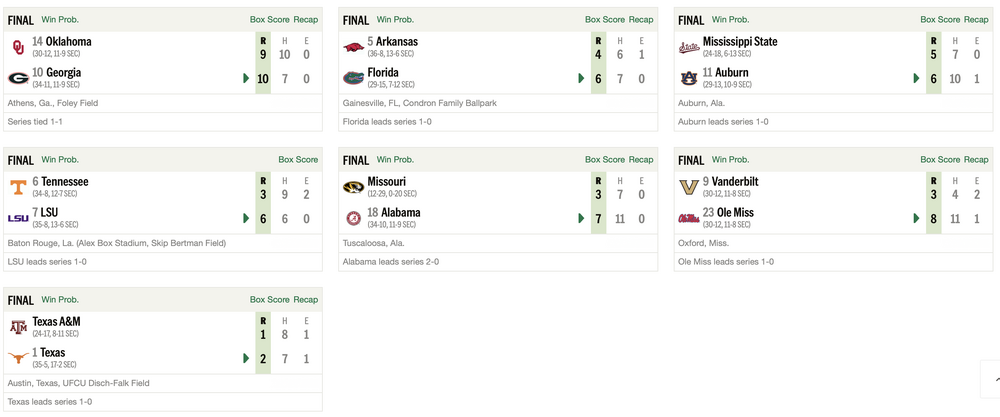Image resolution: width=1000 pixels, height=417 pixels.
Task: Click the Arkansas Razorbacks logo
Action: pos(353,46)
